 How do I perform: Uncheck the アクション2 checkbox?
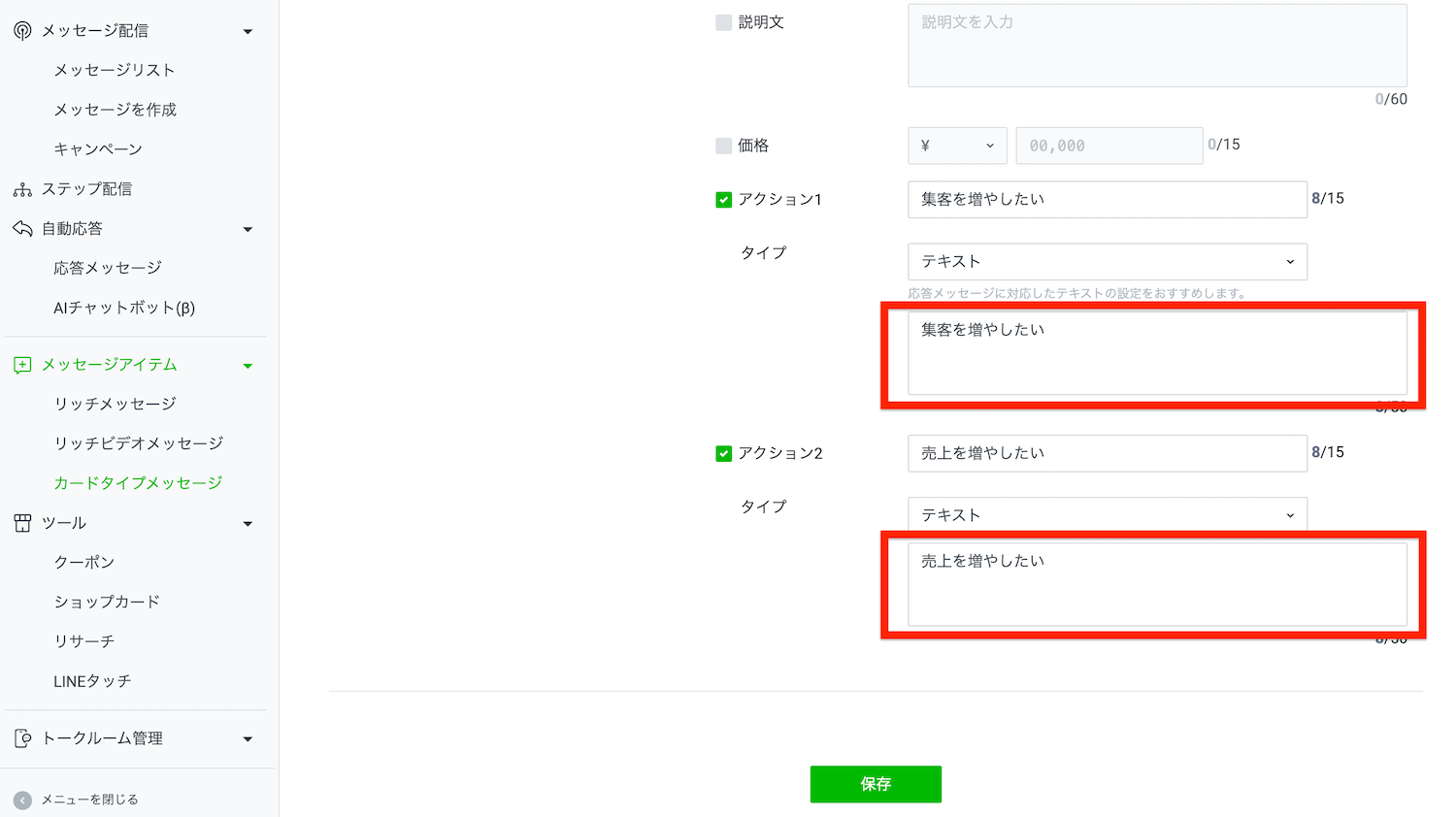723,453
